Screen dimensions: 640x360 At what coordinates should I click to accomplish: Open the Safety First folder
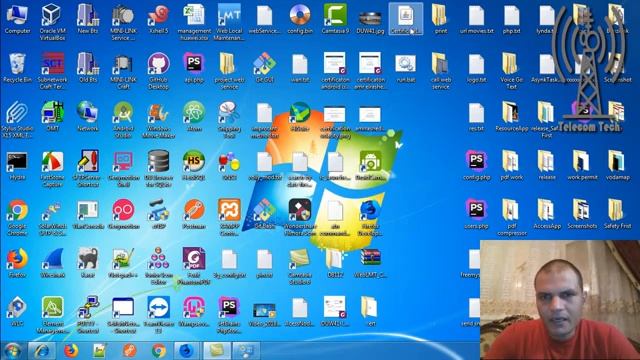[617, 215]
